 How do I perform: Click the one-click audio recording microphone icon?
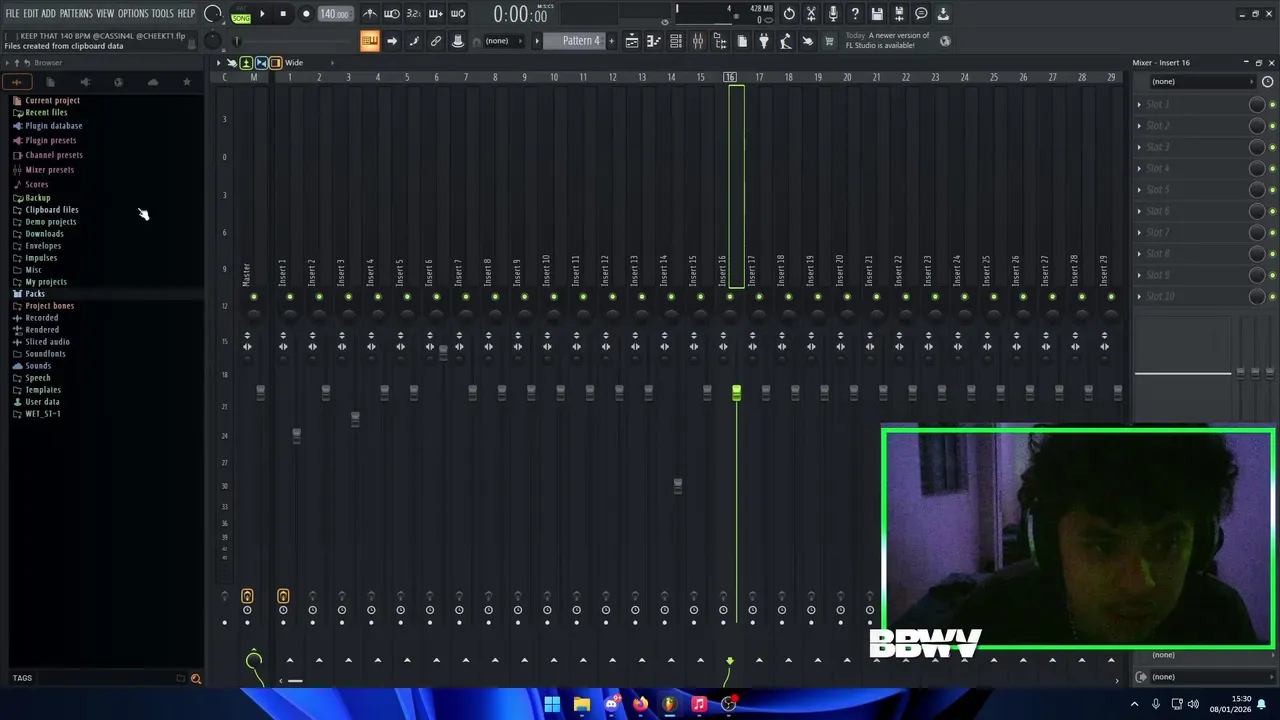(x=833, y=14)
